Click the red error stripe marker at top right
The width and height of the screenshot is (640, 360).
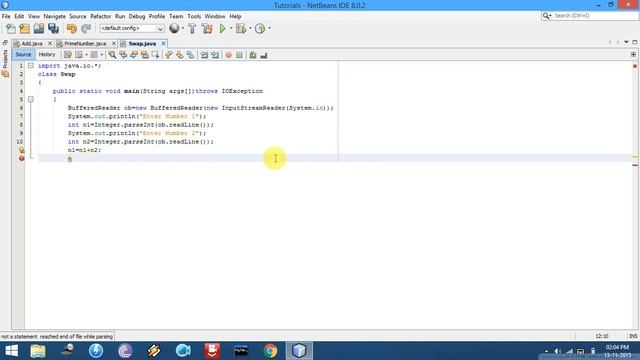pyautogui.click(x=635, y=66)
